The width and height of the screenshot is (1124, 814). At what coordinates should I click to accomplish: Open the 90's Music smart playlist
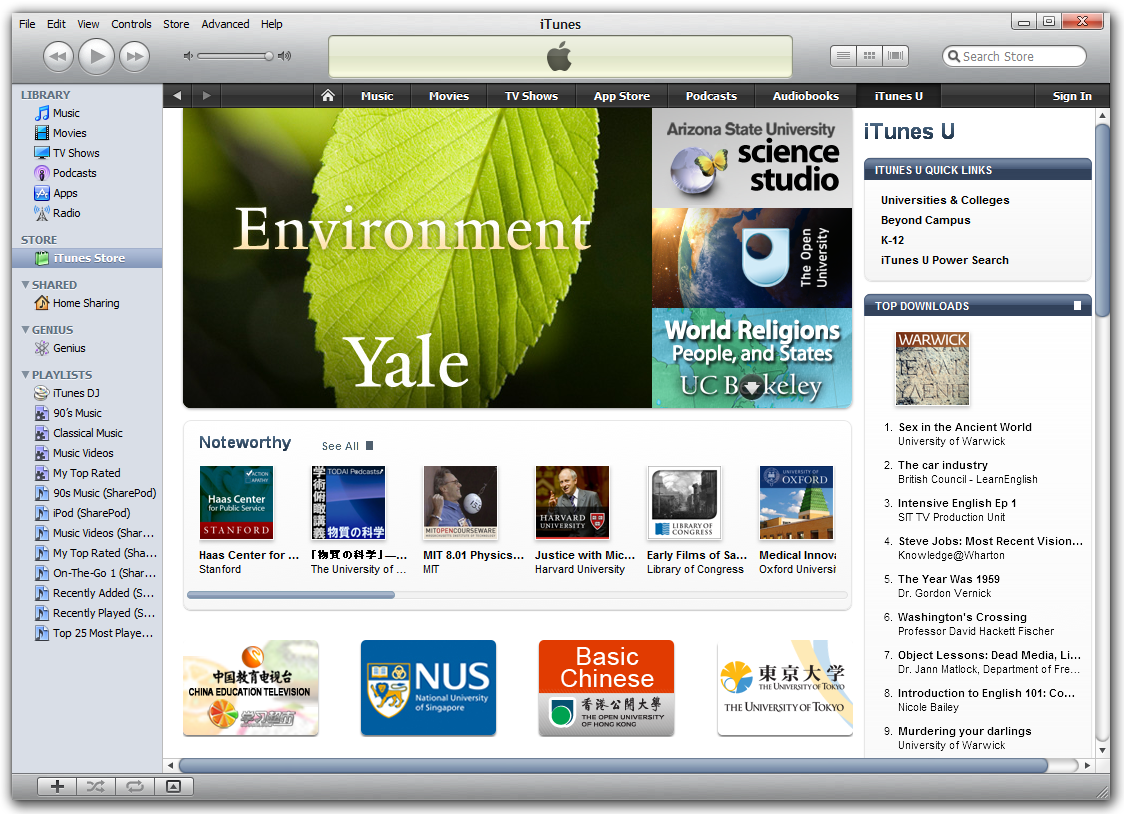click(77, 413)
